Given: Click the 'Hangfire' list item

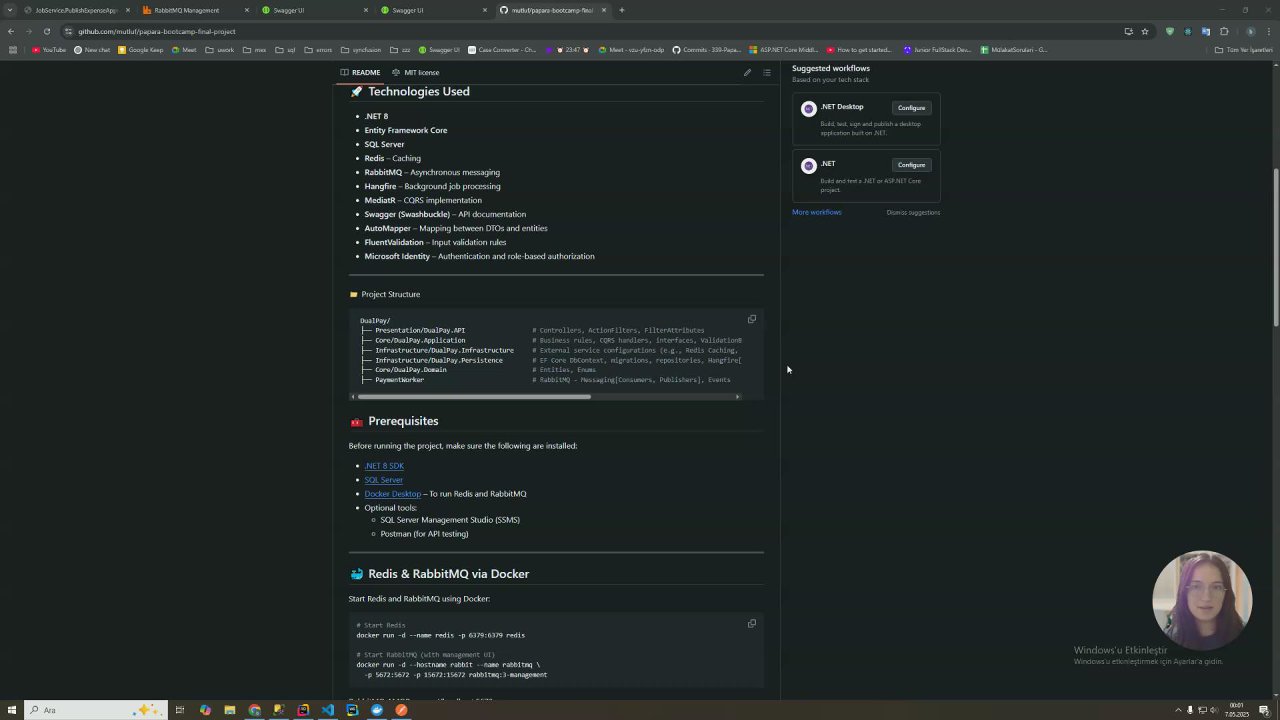Looking at the screenshot, I should coord(432,186).
